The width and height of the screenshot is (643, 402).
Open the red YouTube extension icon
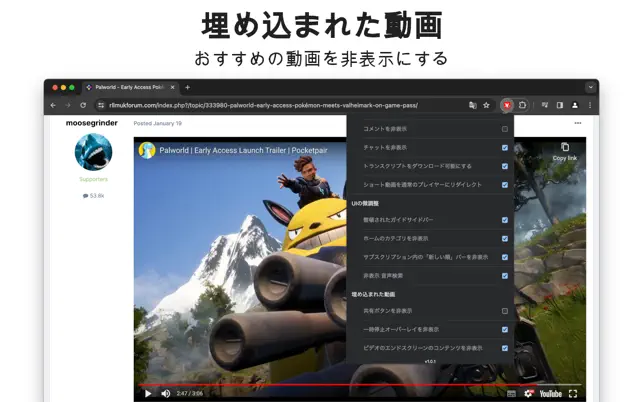point(507,105)
